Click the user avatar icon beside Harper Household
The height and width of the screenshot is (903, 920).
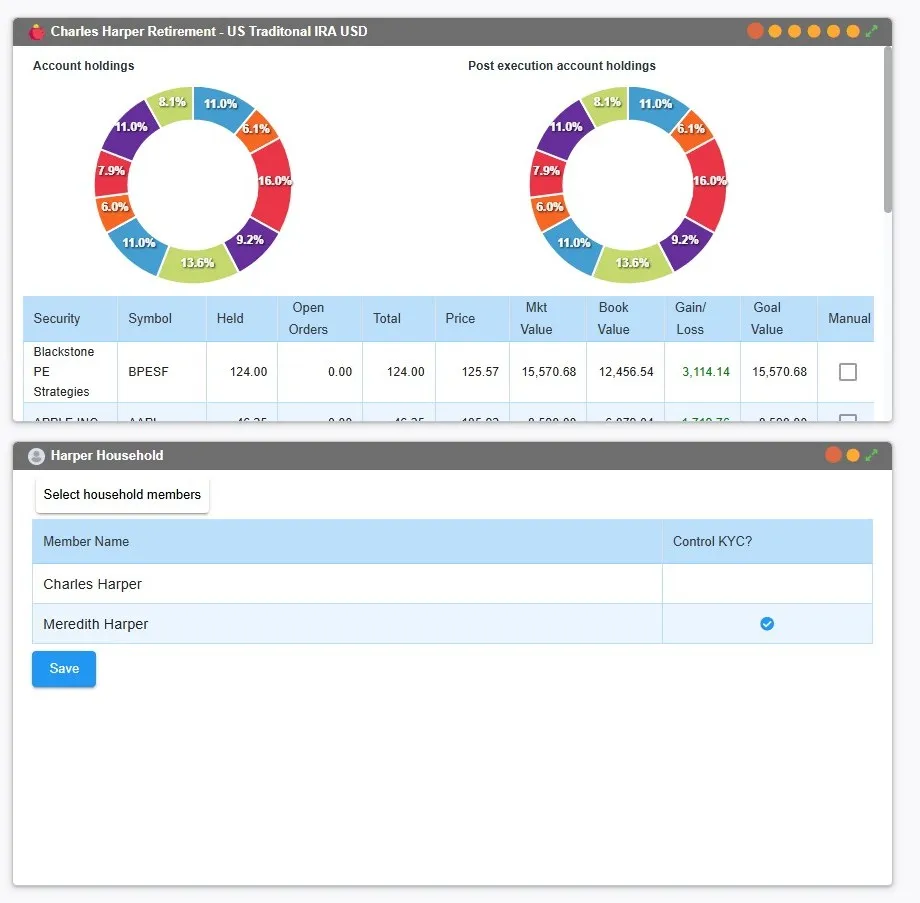(37, 456)
